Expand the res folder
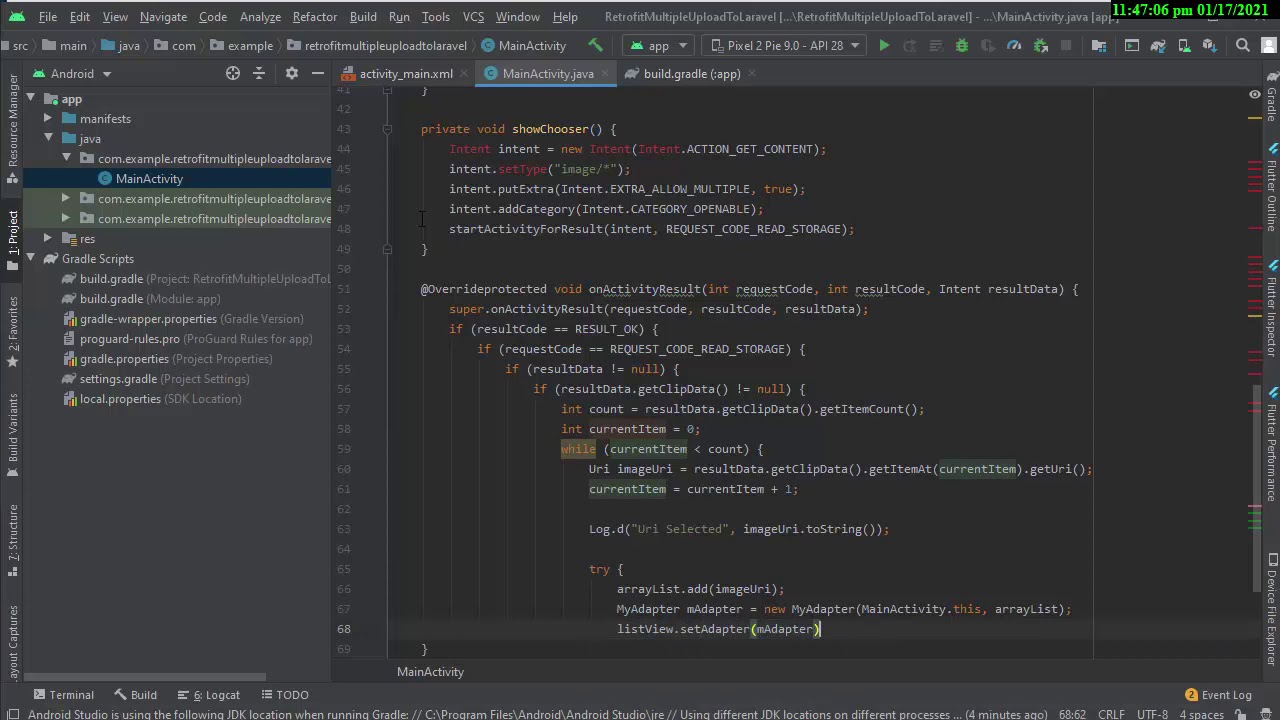1280x720 pixels. coord(48,239)
